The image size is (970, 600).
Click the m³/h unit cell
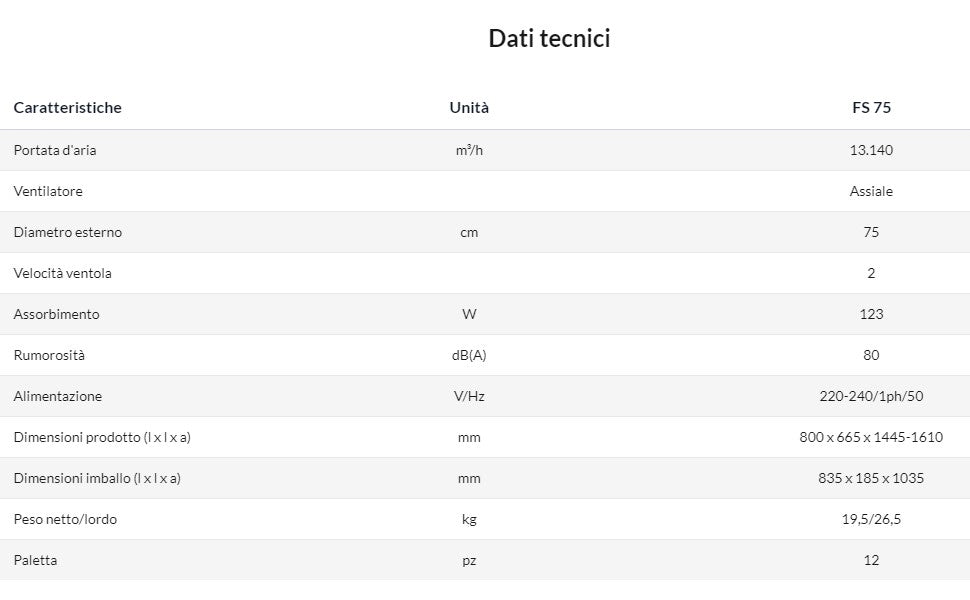point(469,150)
